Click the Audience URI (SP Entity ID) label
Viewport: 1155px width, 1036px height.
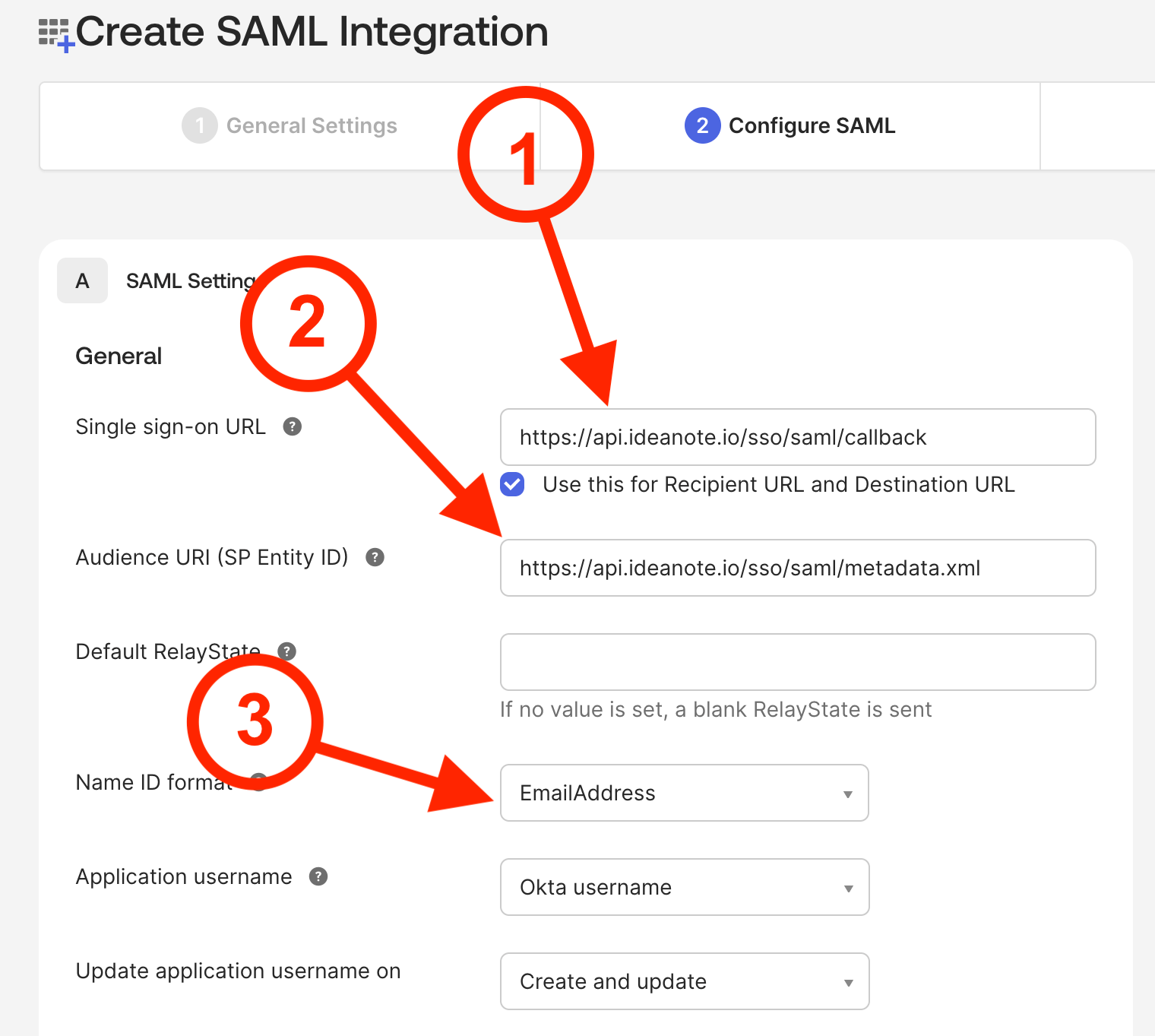tap(212, 557)
